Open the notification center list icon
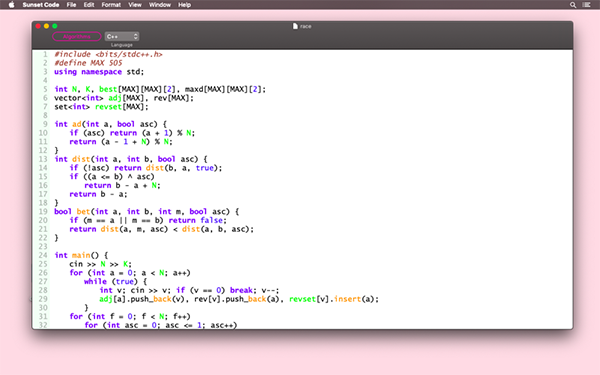 tap(586, 5)
